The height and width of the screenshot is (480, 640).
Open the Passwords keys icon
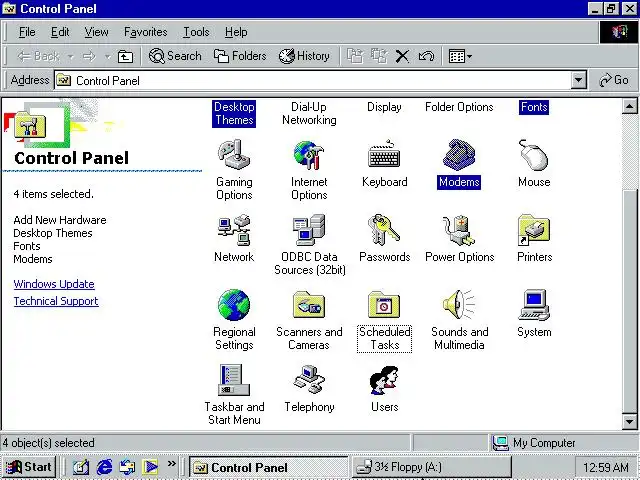coord(384,230)
